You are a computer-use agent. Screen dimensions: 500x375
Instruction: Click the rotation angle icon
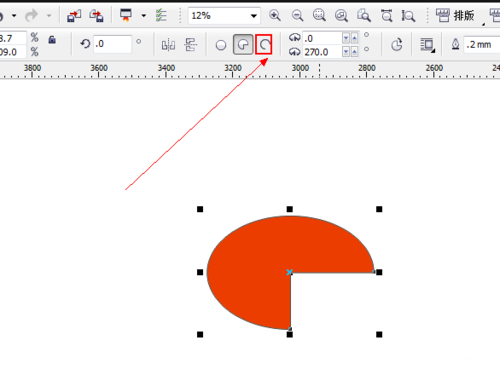(x=85, y=44)
